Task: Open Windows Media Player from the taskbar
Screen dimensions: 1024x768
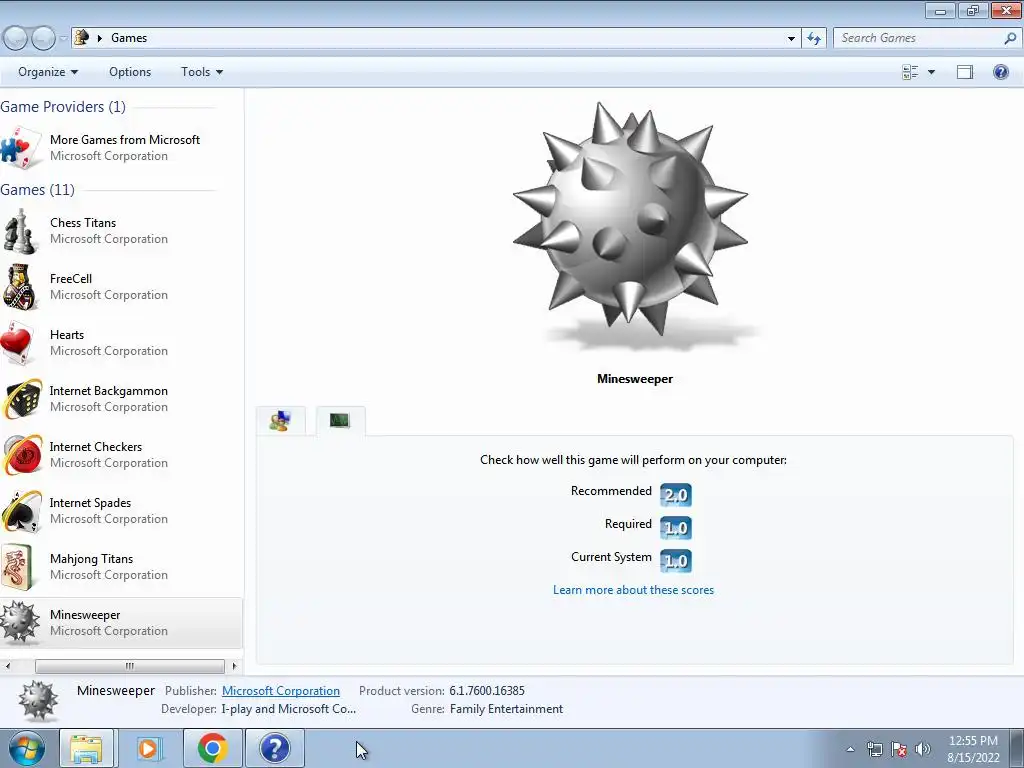Action: pyautogui.click(x=148, y=748)
